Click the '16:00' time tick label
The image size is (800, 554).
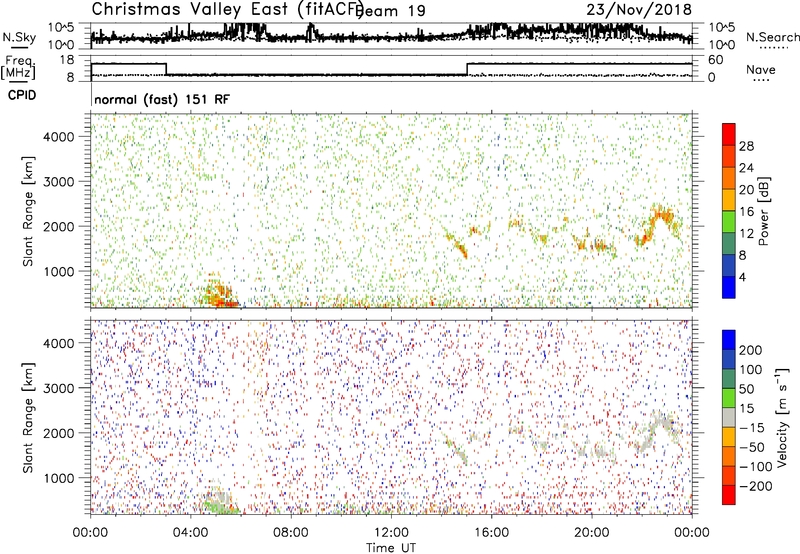click(491, 533)
